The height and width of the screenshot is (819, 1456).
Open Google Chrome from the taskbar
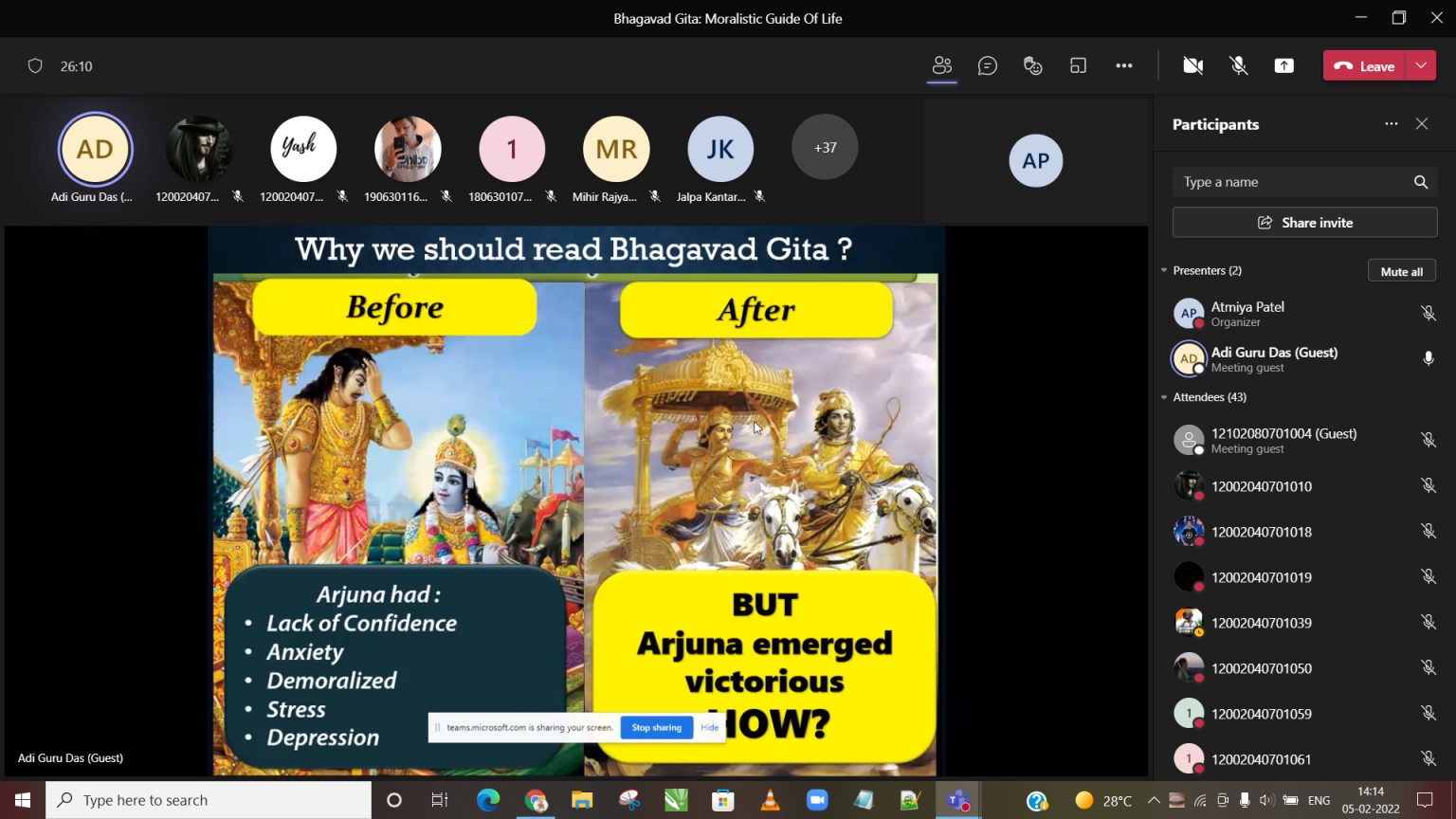coord(536,800)
